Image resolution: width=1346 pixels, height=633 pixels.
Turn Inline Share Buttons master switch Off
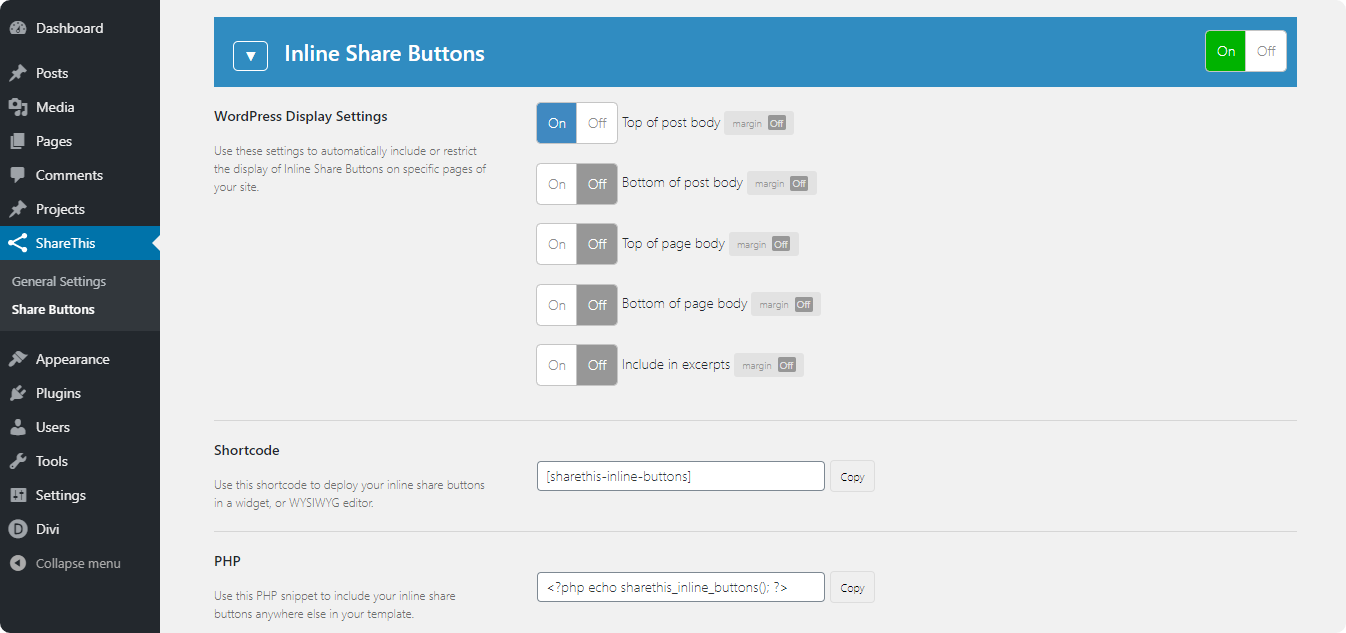point(1266,51)
